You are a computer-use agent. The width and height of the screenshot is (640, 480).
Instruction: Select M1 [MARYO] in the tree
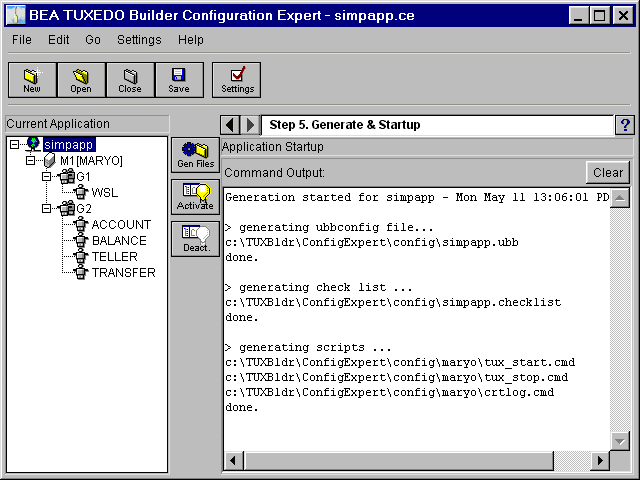[x=91, y=160]
